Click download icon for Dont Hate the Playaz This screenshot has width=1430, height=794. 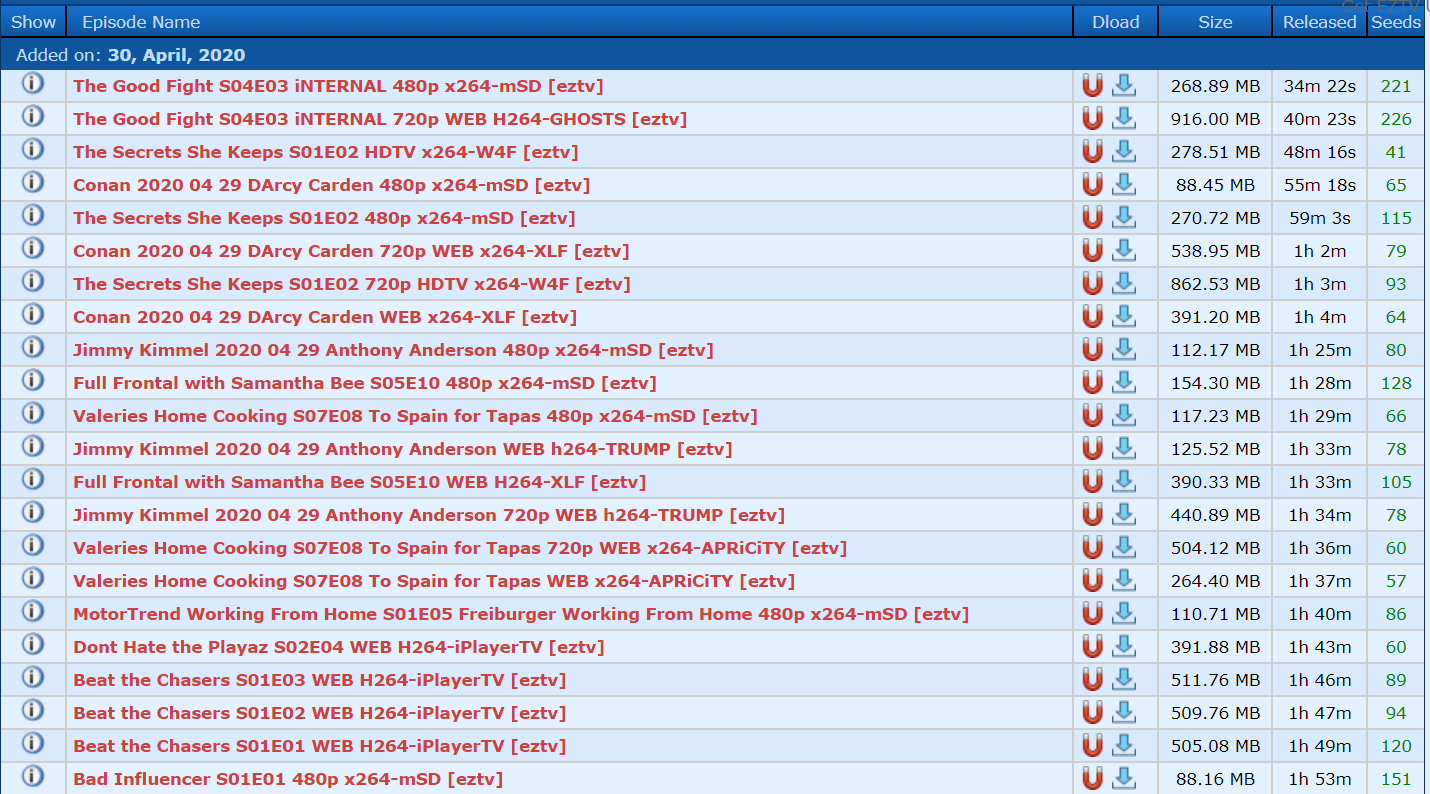(1124, 647)
